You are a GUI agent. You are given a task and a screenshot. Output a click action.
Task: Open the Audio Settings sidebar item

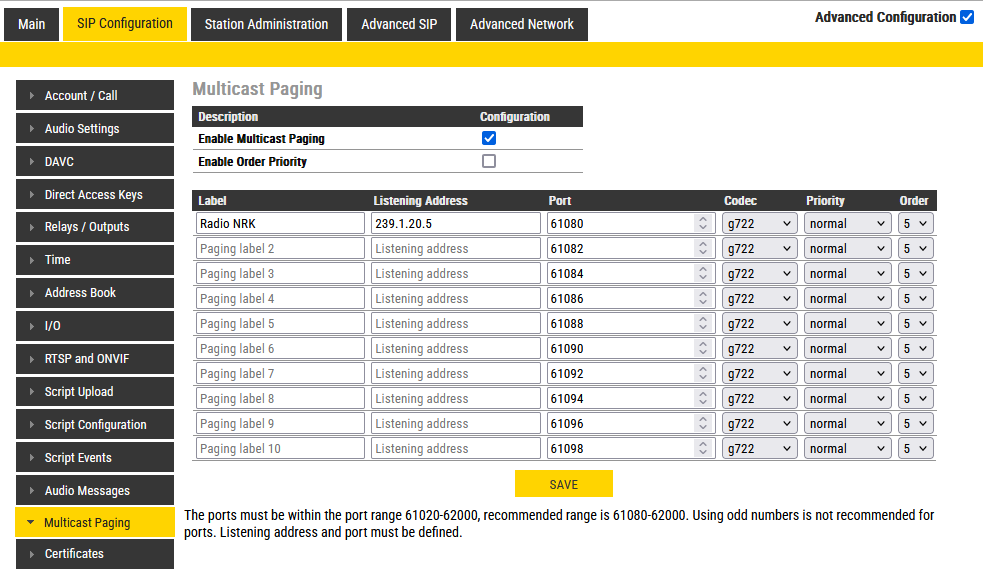(x=94, y=129)
